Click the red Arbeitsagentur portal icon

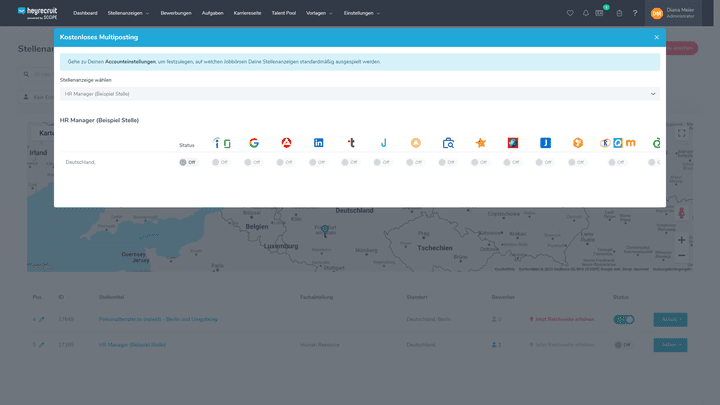click(287, 143)
